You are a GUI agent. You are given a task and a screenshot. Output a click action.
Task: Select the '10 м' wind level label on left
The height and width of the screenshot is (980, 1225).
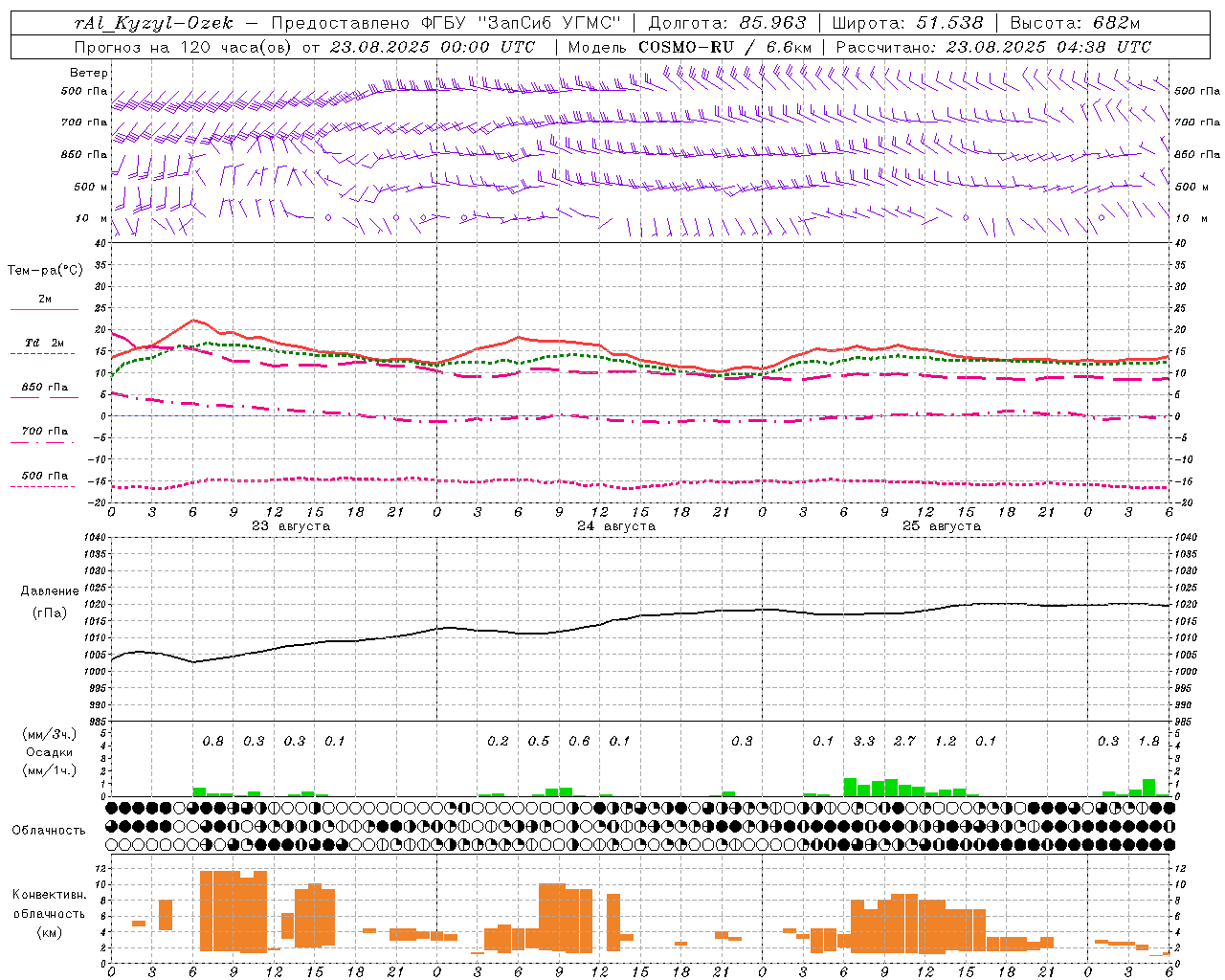tap(91, 218)
